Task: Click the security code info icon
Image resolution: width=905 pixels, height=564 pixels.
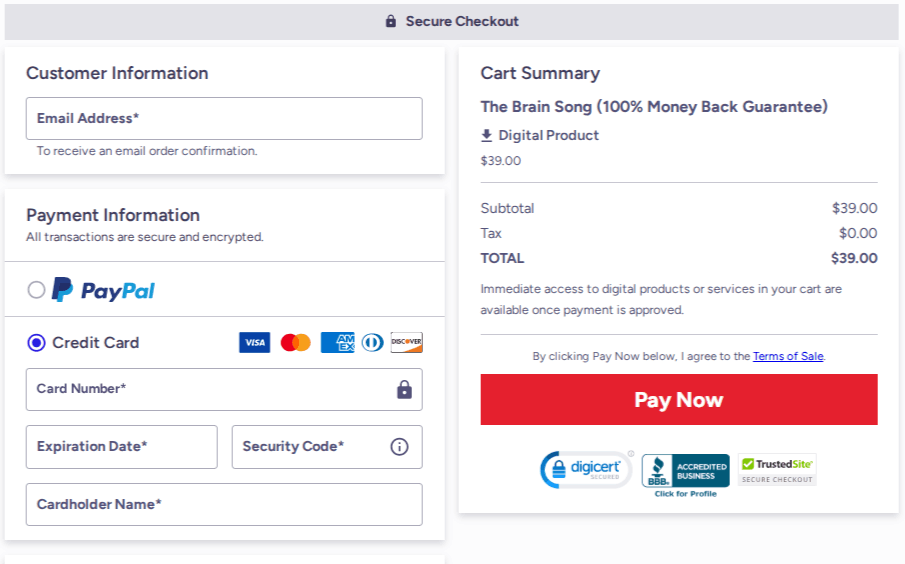Action: tap(399, 447)
